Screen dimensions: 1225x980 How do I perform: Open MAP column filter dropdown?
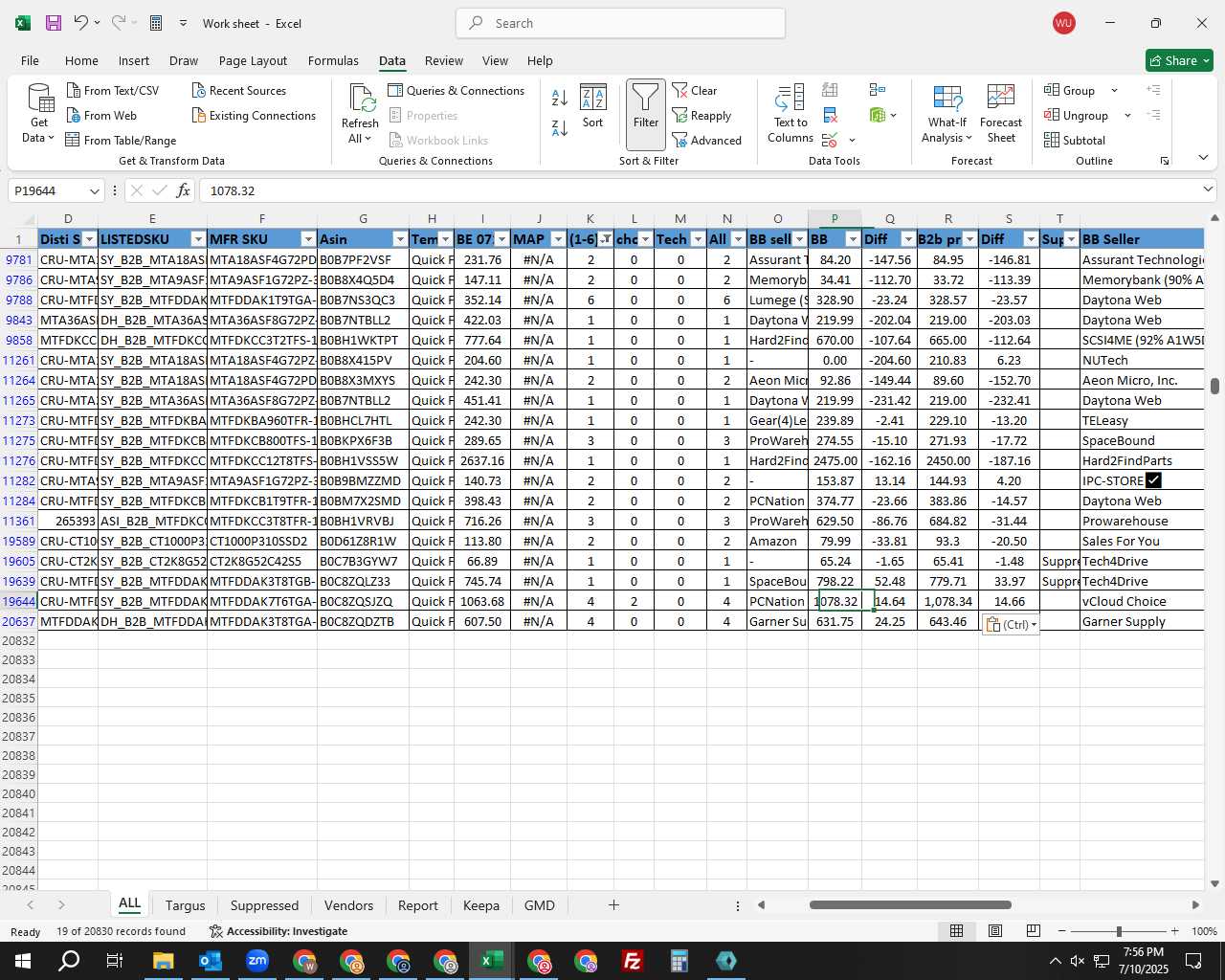coord(558,239)
